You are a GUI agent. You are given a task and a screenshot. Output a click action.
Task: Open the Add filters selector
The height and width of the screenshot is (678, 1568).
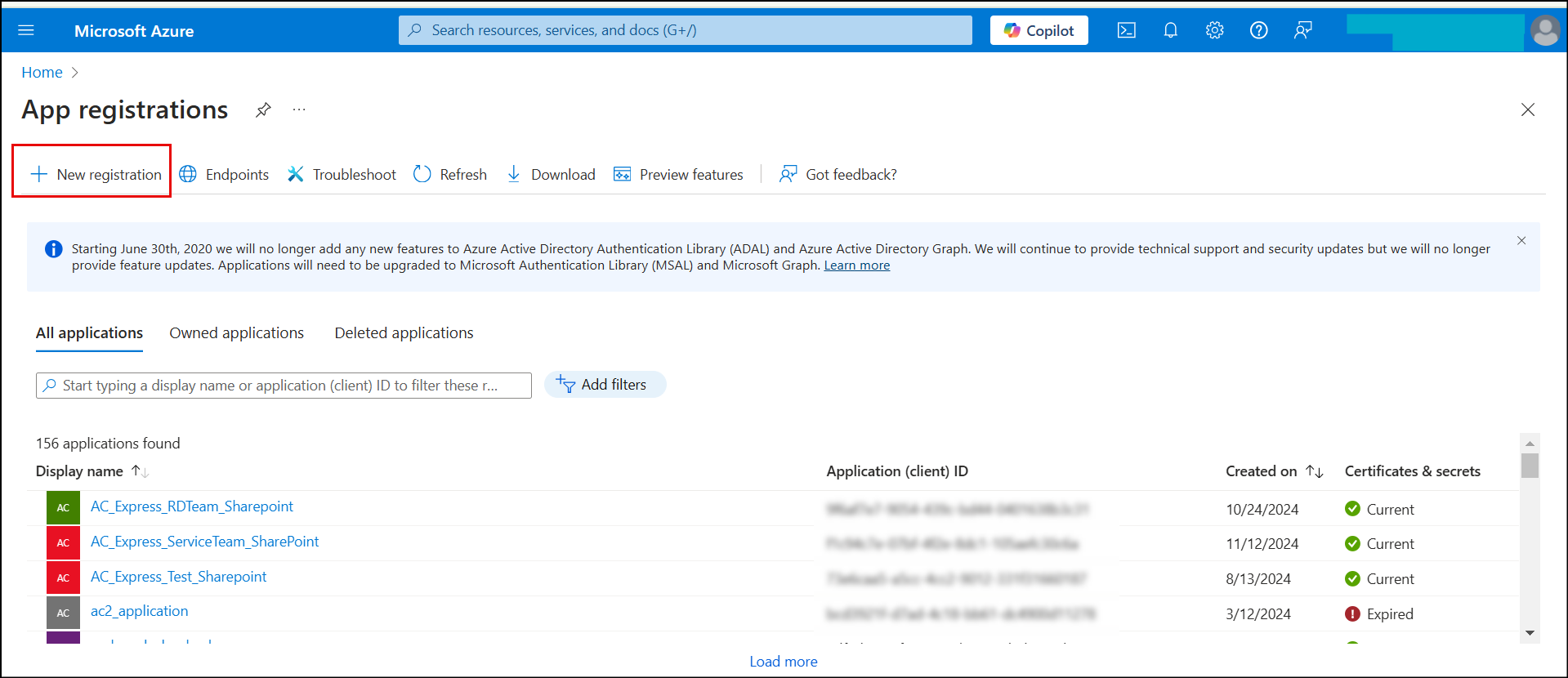(x=605, y=385)
